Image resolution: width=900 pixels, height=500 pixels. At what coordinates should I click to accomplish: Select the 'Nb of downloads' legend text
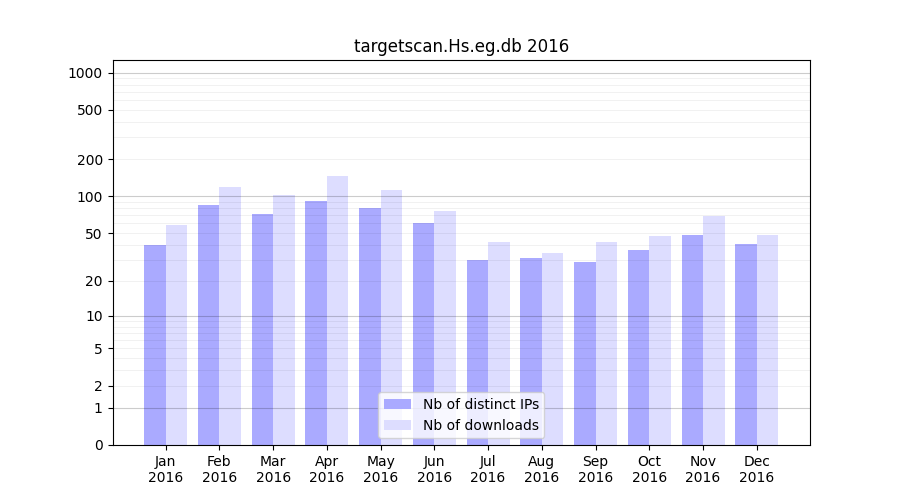[x=480, y=425]
